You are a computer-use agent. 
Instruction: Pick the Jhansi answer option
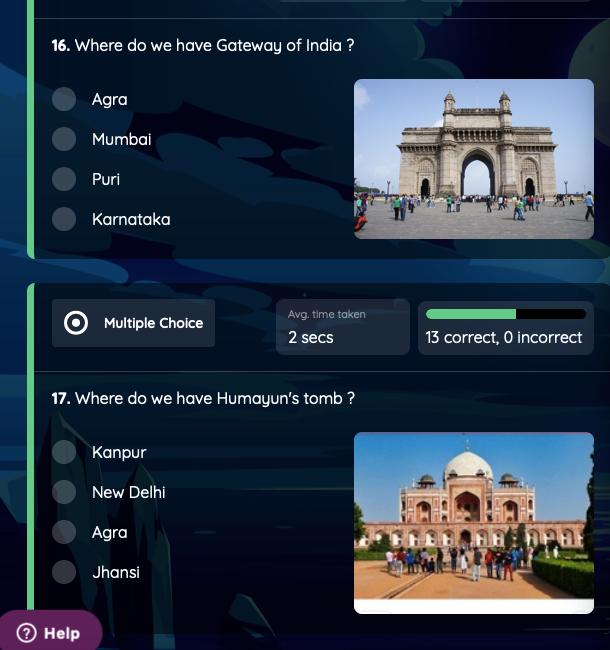click(64, 572)
